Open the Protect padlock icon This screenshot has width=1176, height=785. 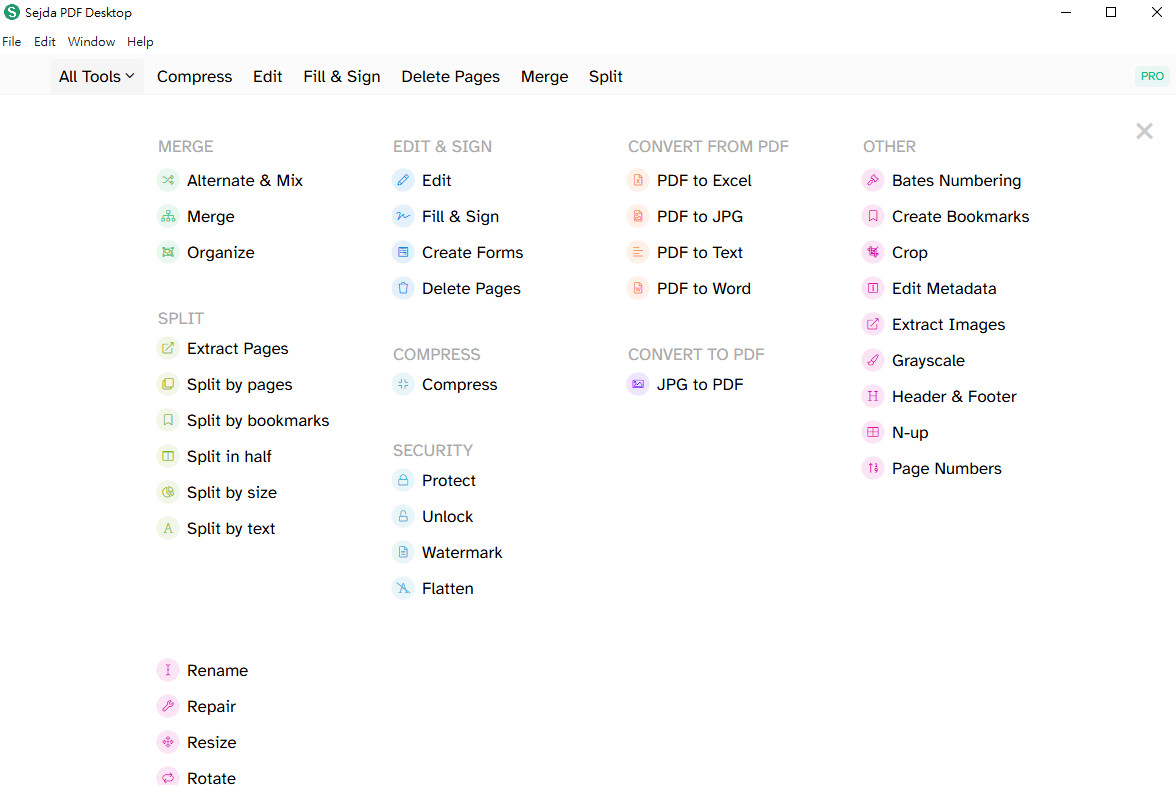pos(403,481)
